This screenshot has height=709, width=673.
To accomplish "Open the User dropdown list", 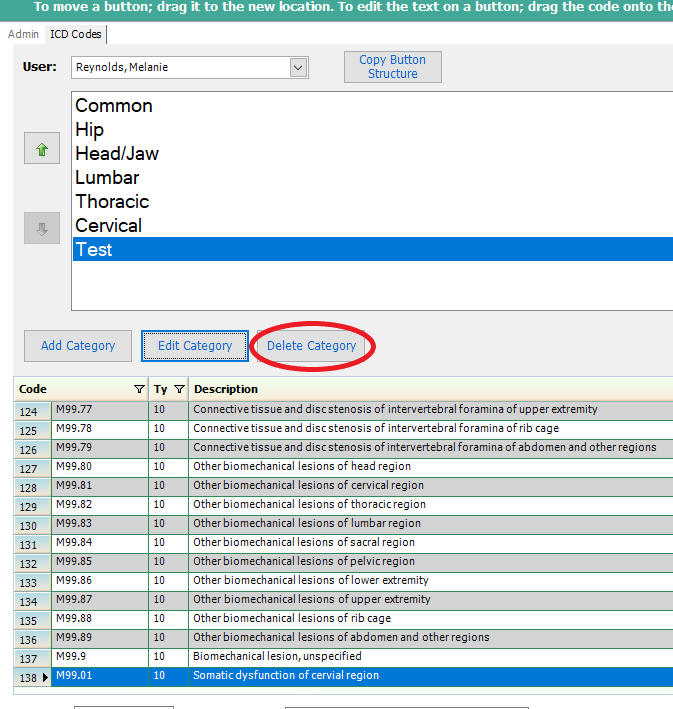I will (298, 67).
